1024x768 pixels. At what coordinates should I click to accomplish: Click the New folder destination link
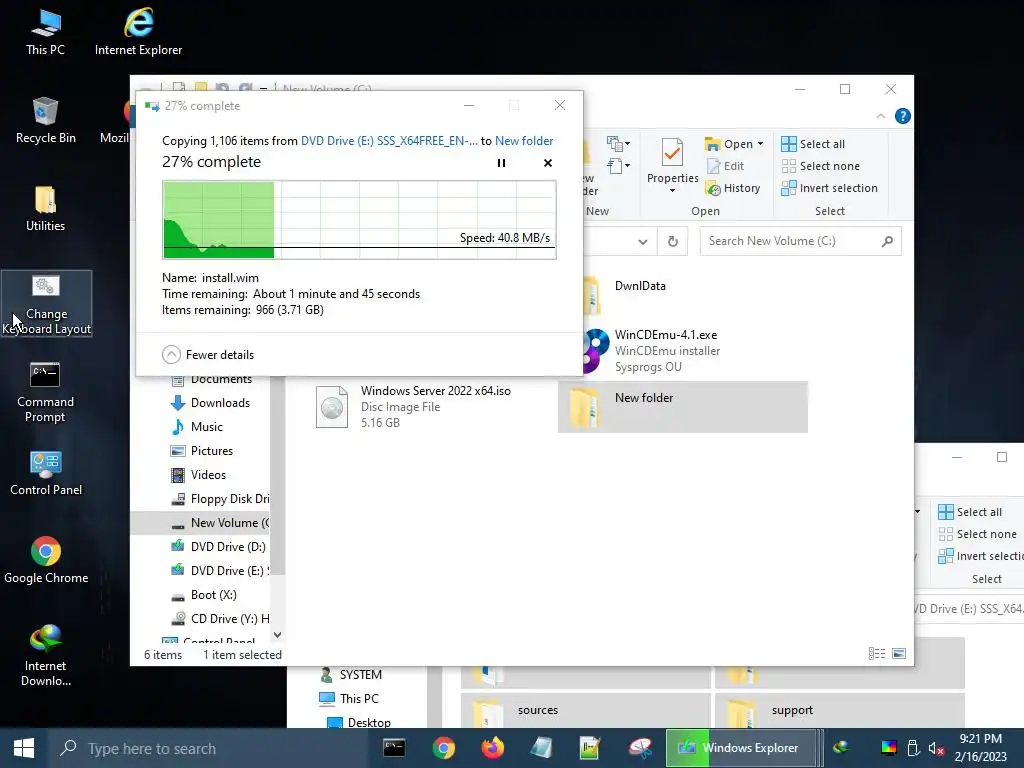[524, 141]
